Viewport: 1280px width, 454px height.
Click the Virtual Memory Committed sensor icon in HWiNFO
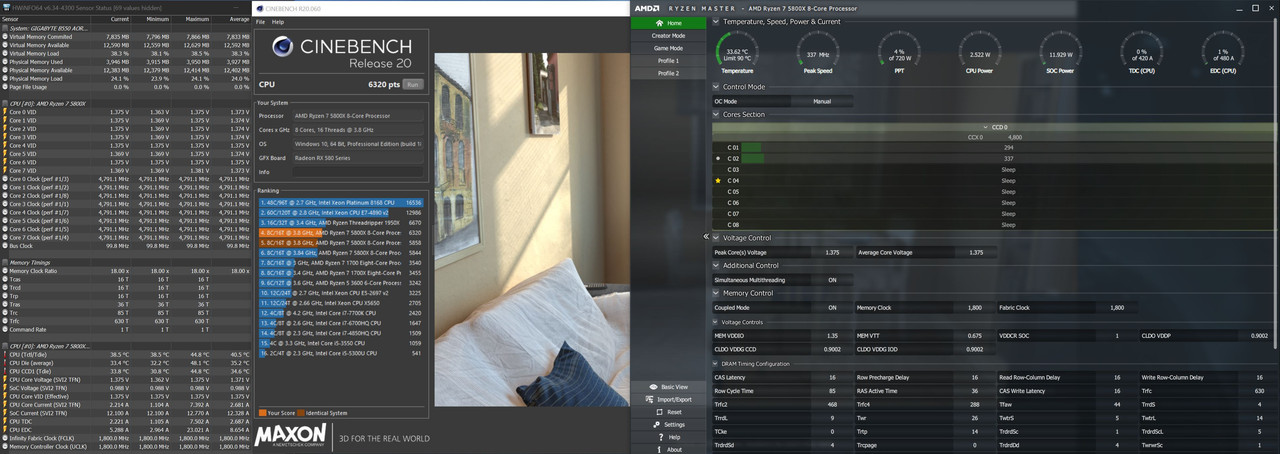4,36
